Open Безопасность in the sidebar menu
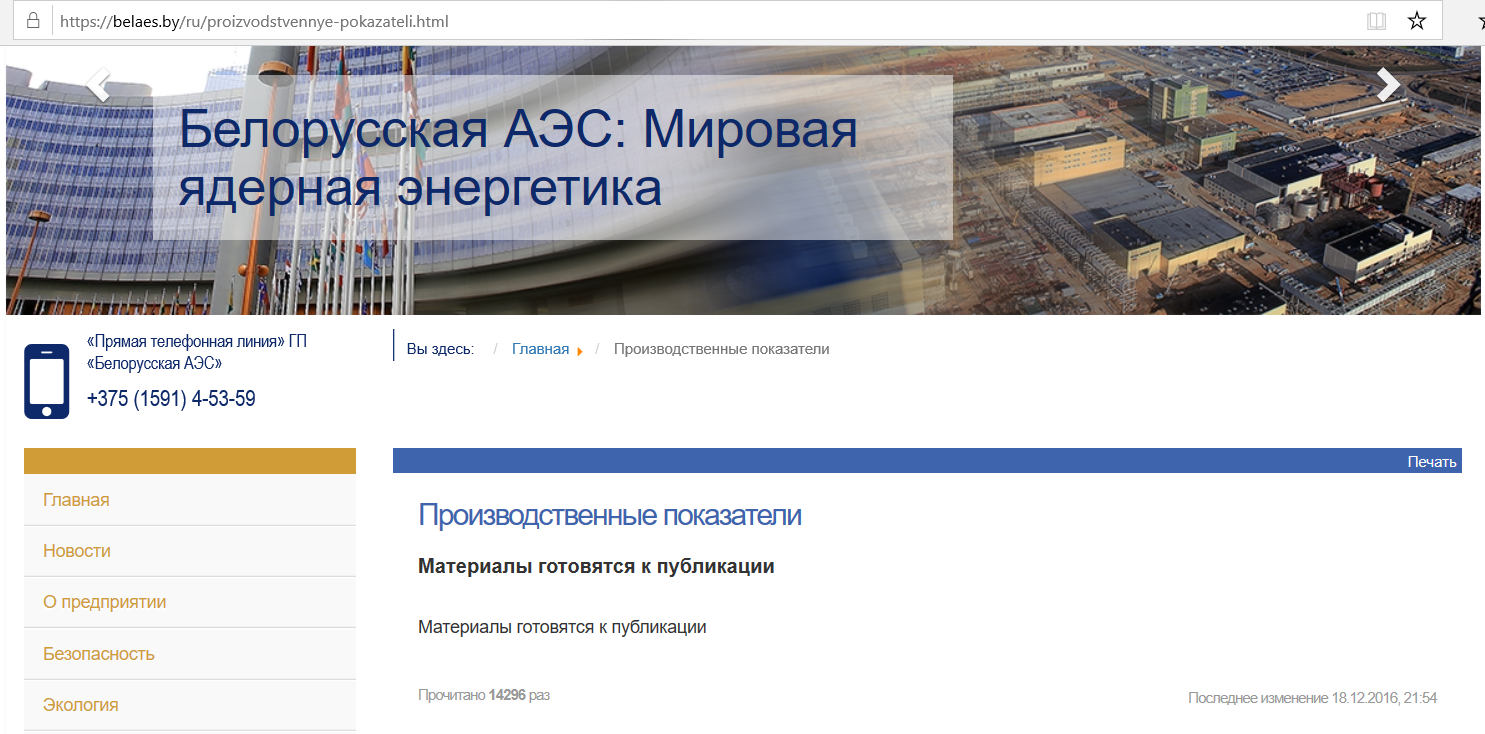 pos(190,654)
